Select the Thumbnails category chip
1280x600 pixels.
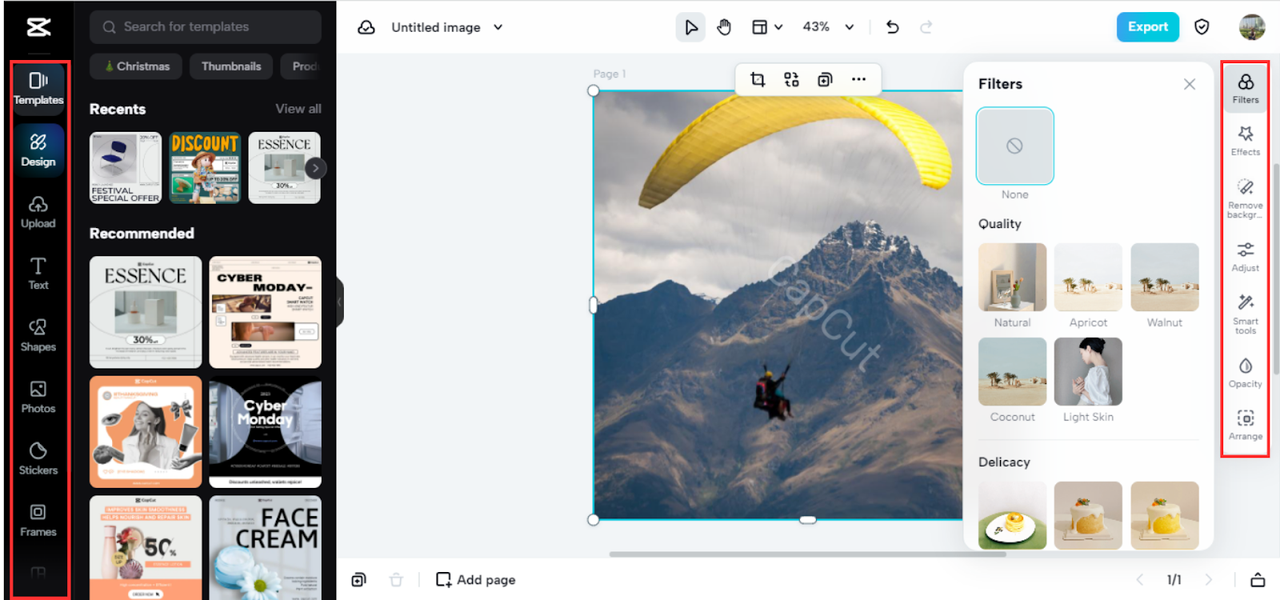coord(231,66)
